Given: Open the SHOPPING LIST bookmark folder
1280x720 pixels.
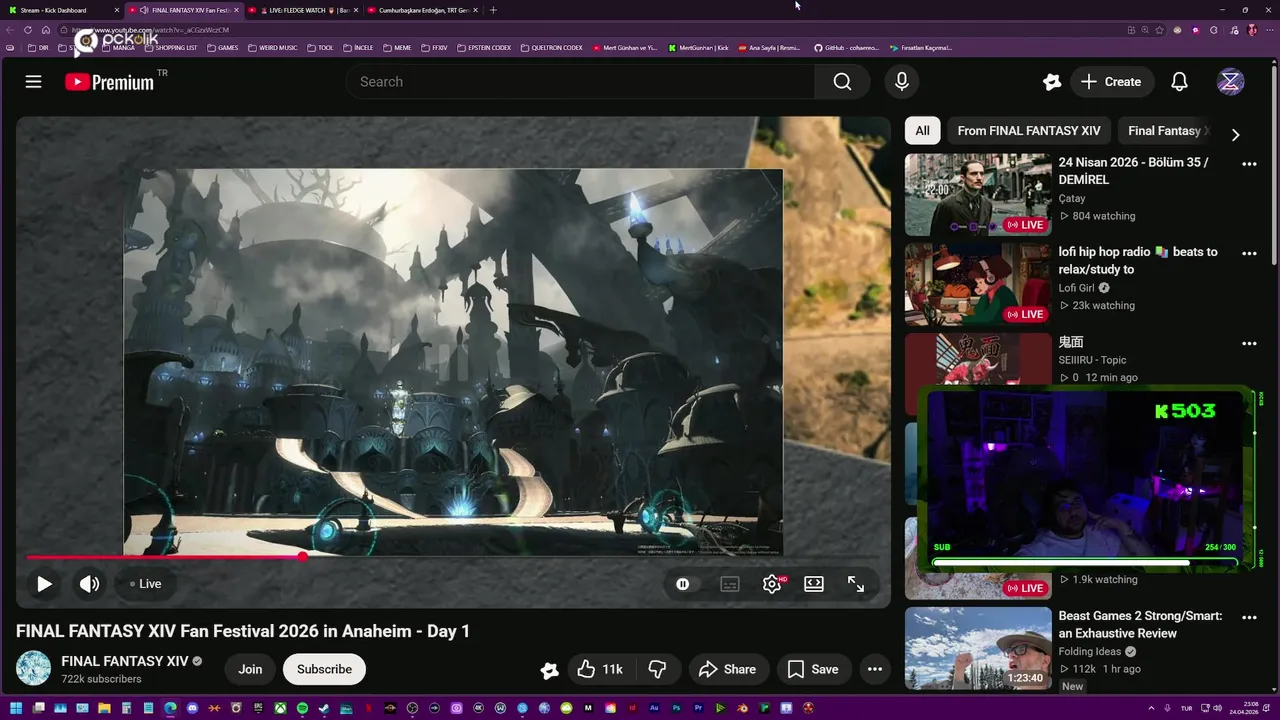Looking at the screenshot, I should point(171,47).
